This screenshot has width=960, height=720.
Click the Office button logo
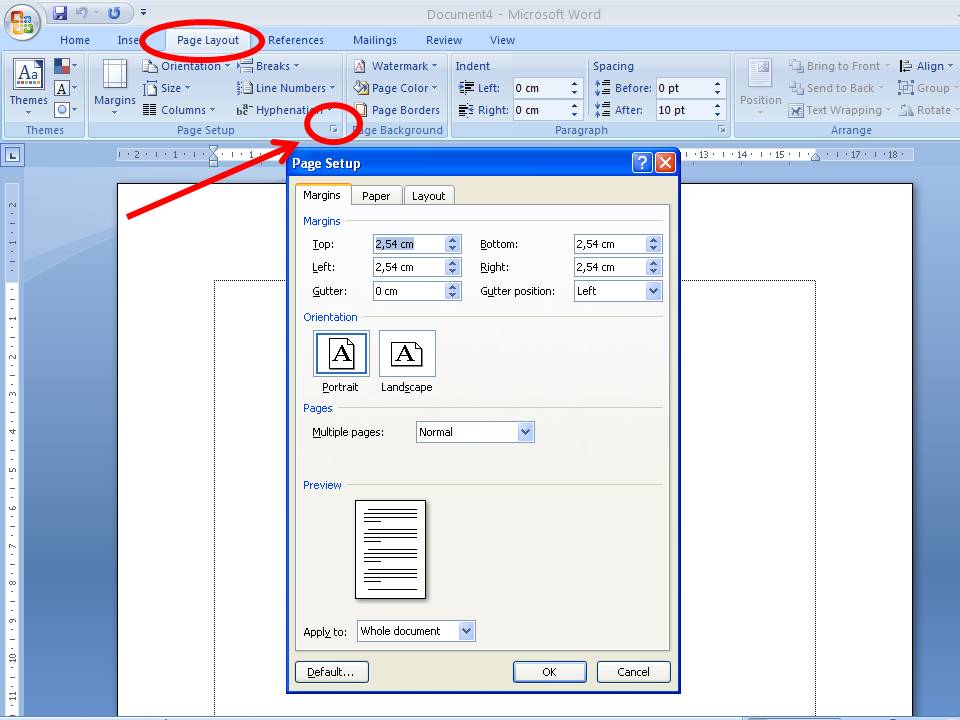point(23,22)
